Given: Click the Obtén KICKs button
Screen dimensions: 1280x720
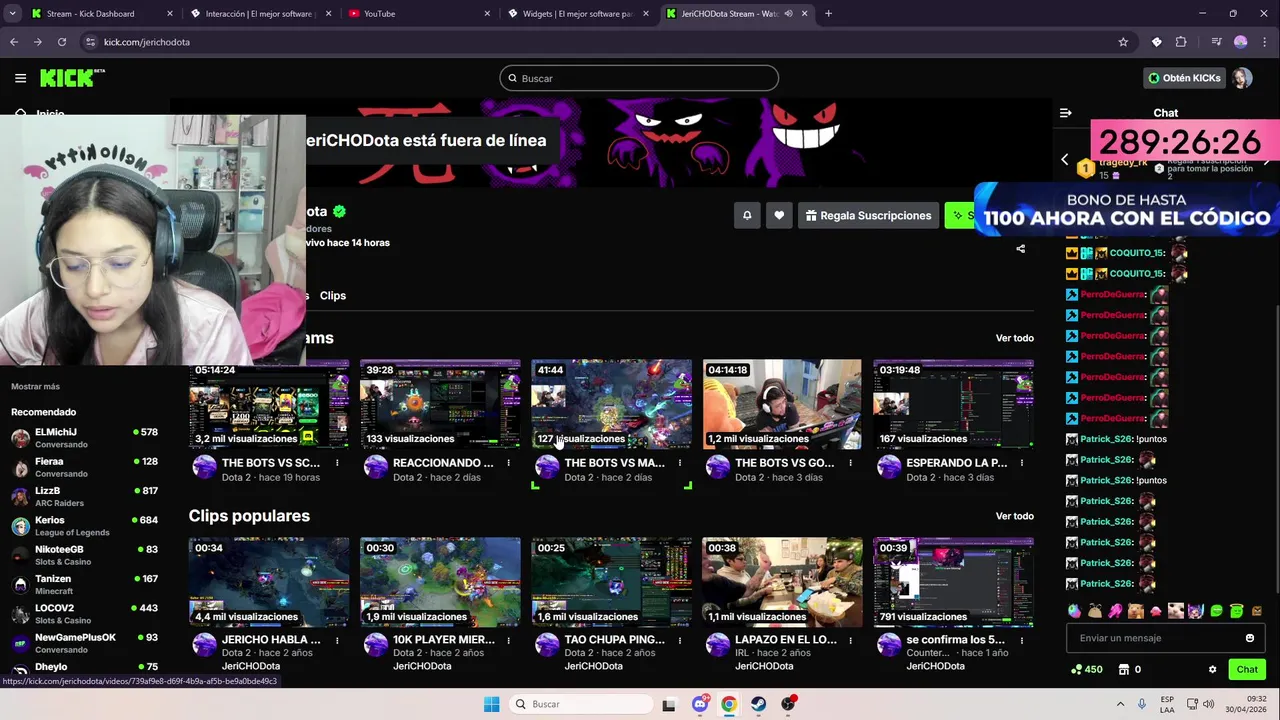Looking at the screenshot, I should pyautogui.click(x=1184, y=78).
